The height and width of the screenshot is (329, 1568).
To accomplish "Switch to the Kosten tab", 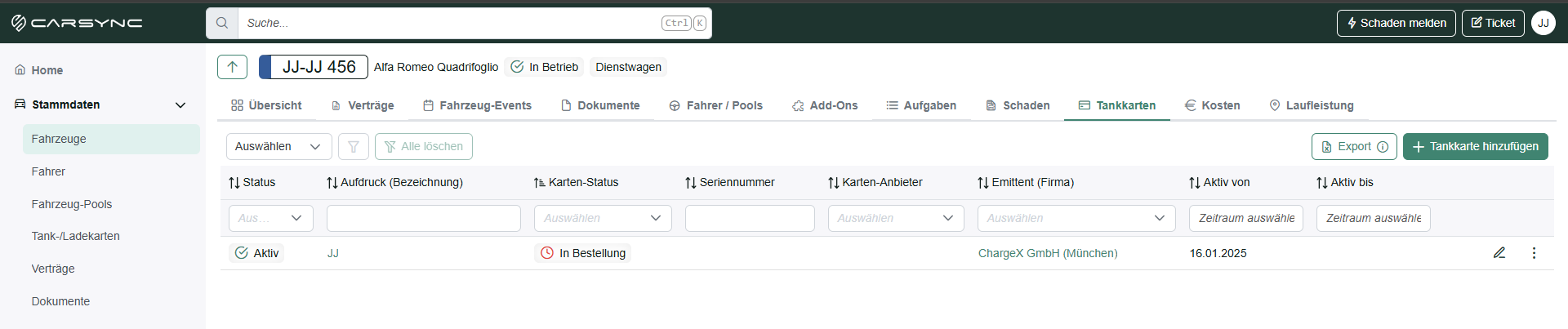I will coord(1213,105).
